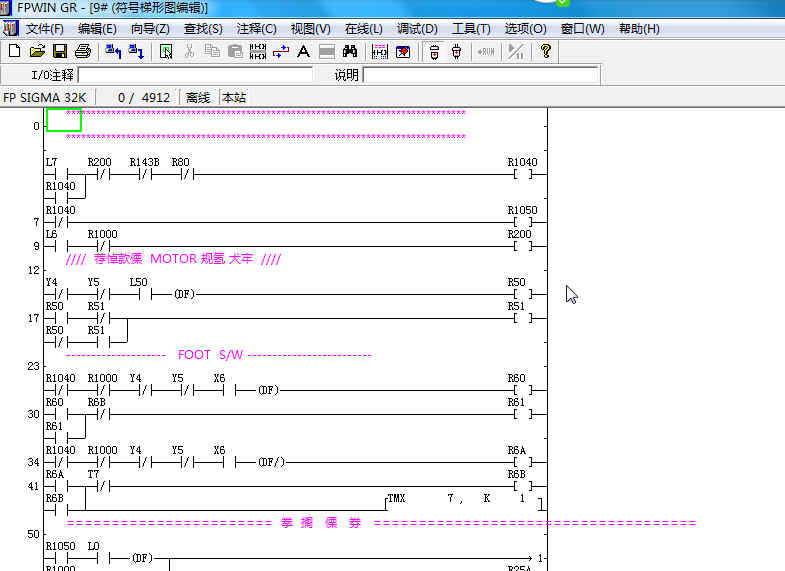Click the Print icon
The height and width of the screenshot is (571, 785).
pos(82,51)
